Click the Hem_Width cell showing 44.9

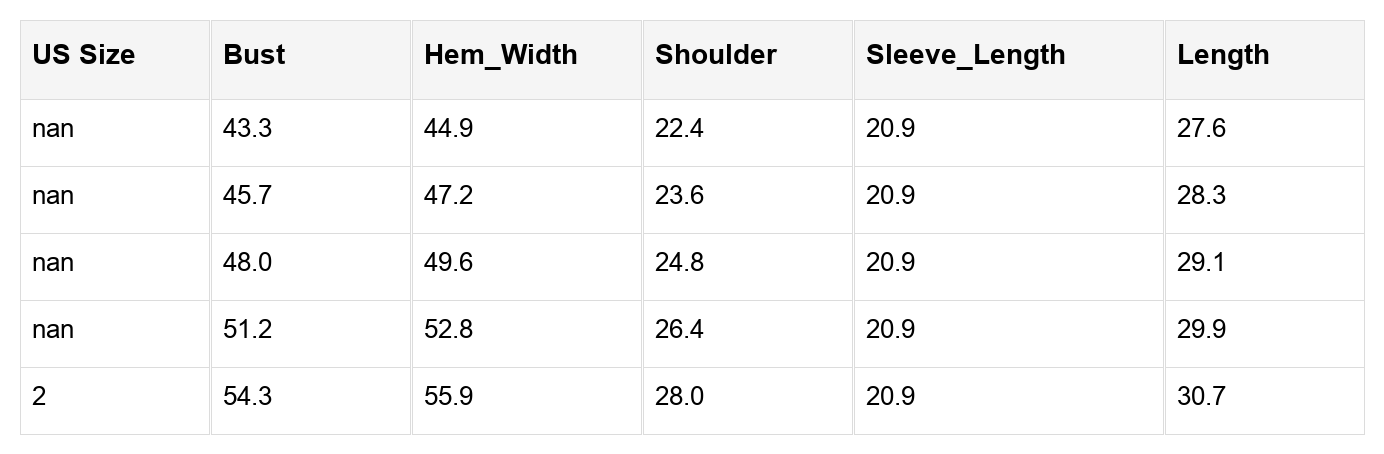click(448, 129)
